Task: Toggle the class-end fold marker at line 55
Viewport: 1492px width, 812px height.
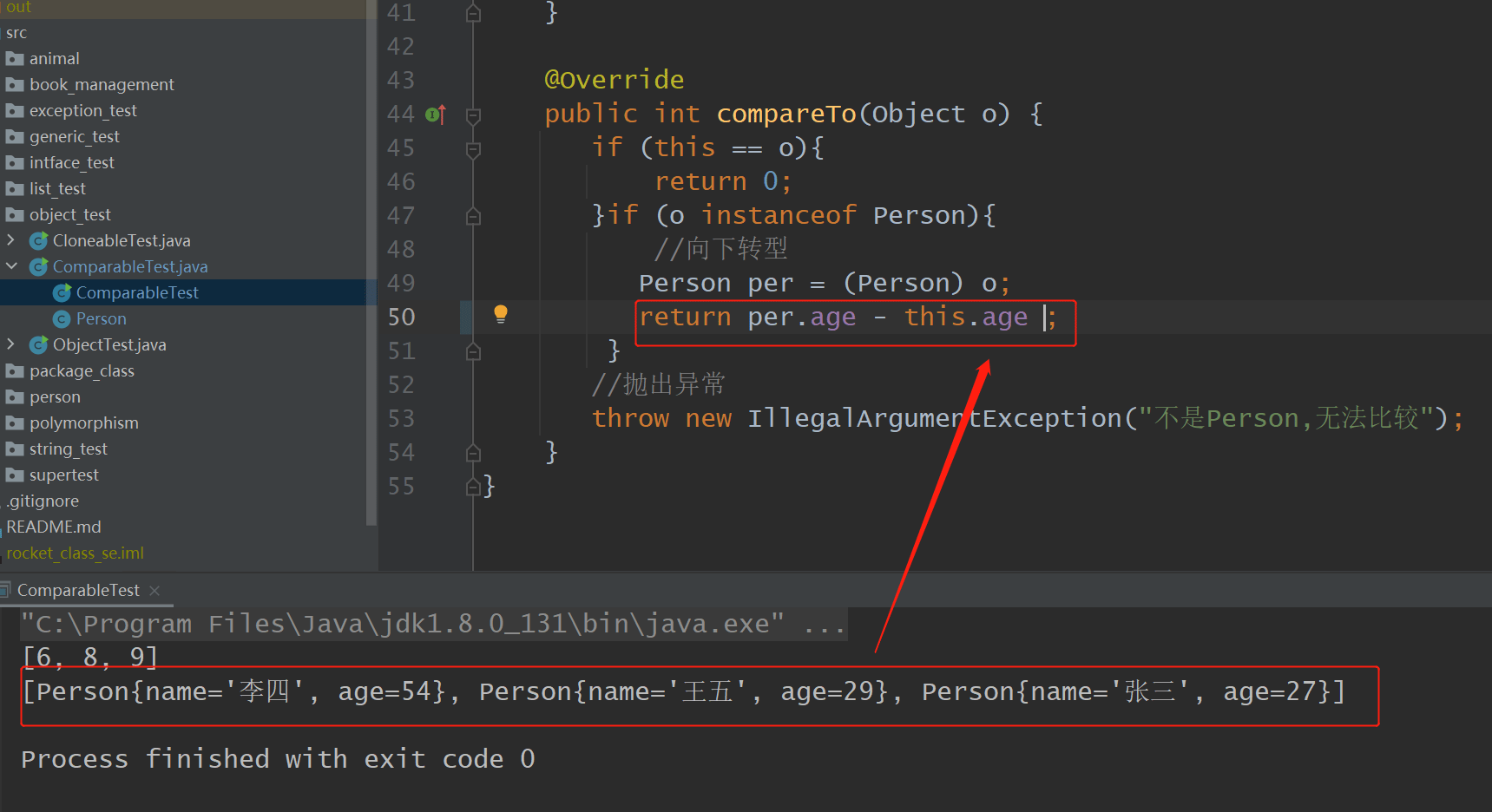Action: pyautogui.click(x=473, y=487)
